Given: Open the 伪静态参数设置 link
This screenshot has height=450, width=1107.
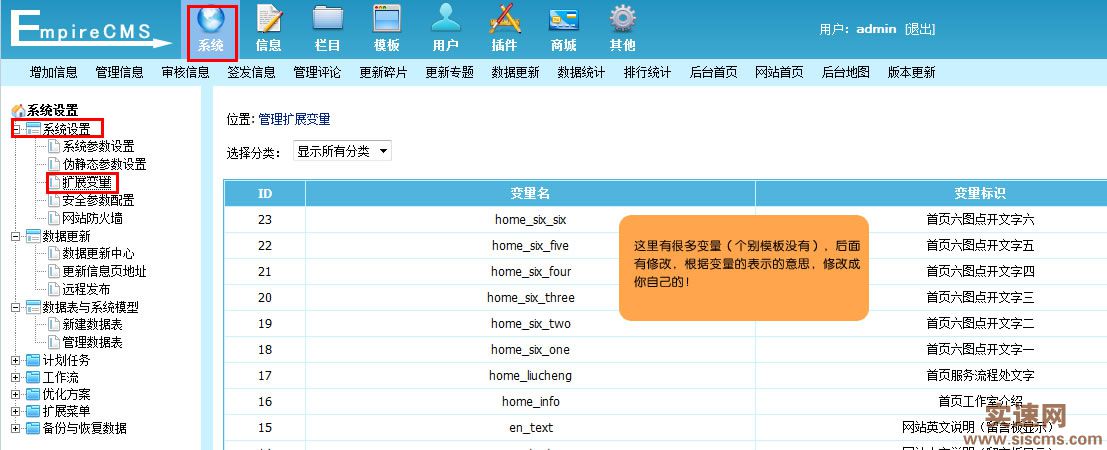Looking at the screenshot, I should pos(104,165).
